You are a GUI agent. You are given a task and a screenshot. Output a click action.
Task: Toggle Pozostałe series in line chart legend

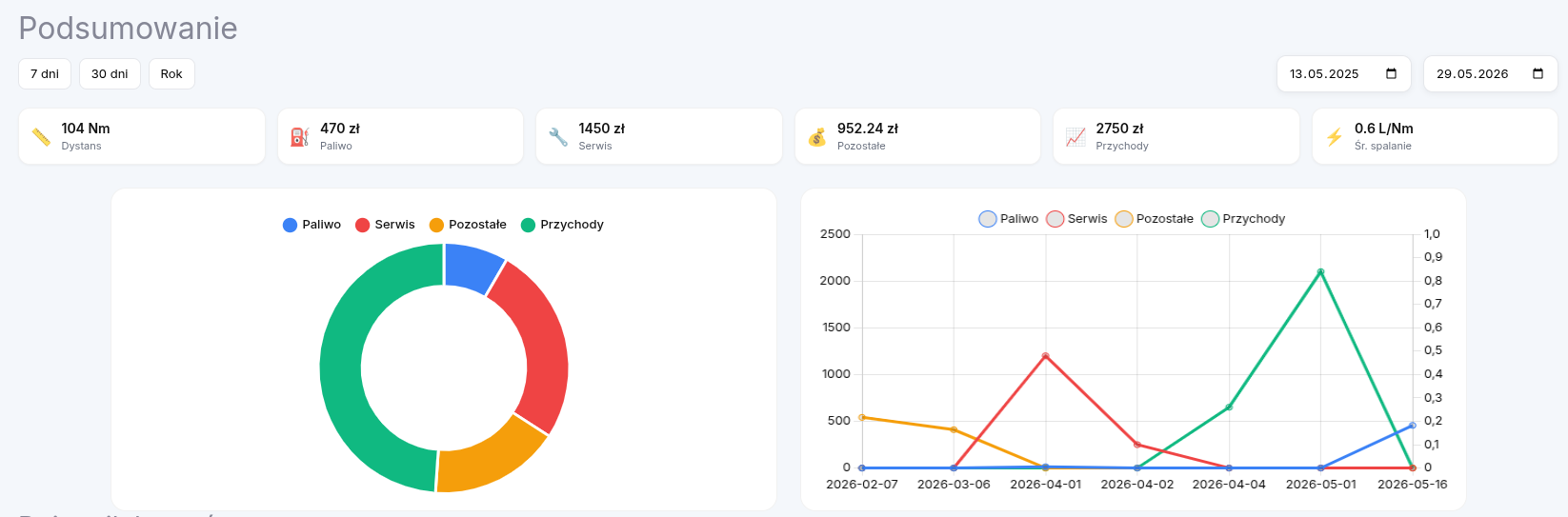(1154, 219)
